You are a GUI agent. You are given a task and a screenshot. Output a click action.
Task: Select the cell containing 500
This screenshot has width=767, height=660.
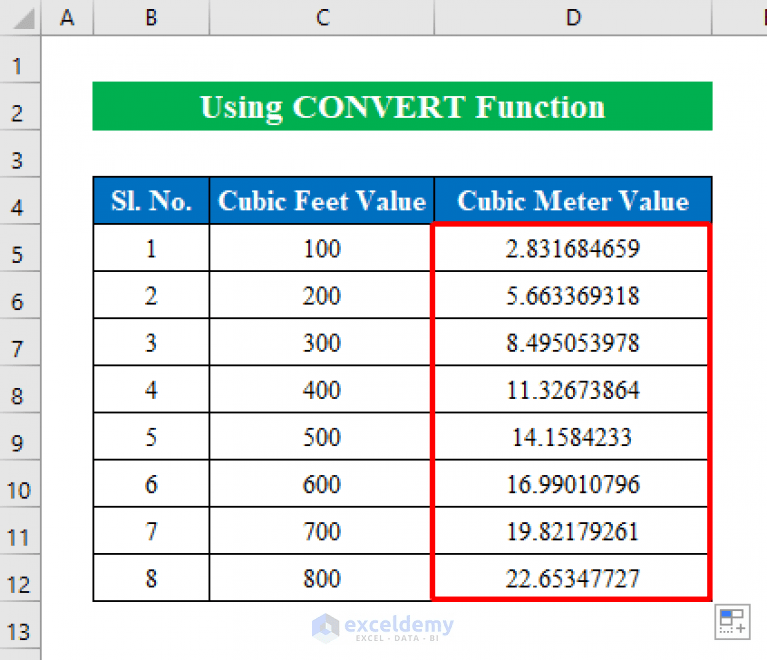[322, 436]
